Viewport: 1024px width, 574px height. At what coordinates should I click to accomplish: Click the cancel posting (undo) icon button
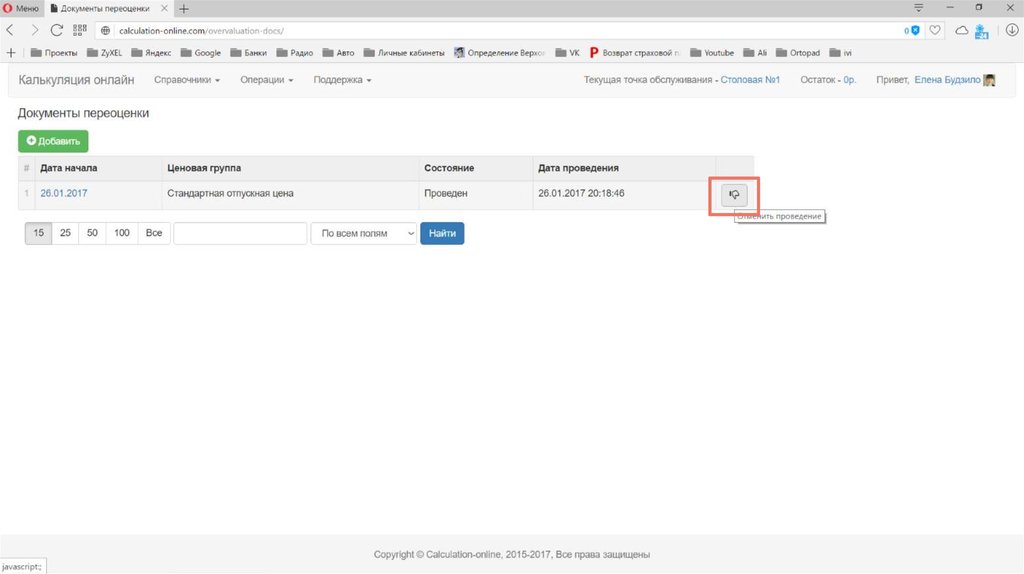coord(734,195)
